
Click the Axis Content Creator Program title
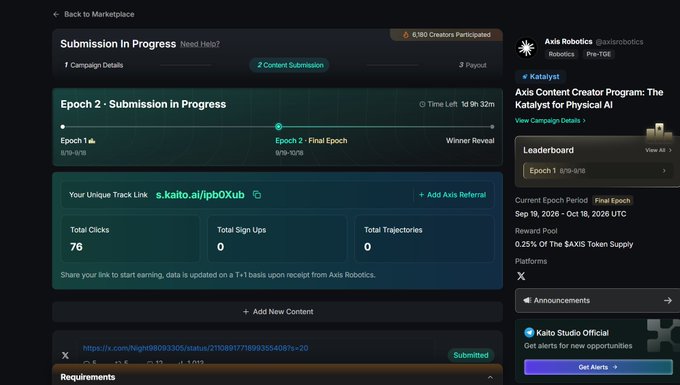pyautogui.click(x=589, y=98)
